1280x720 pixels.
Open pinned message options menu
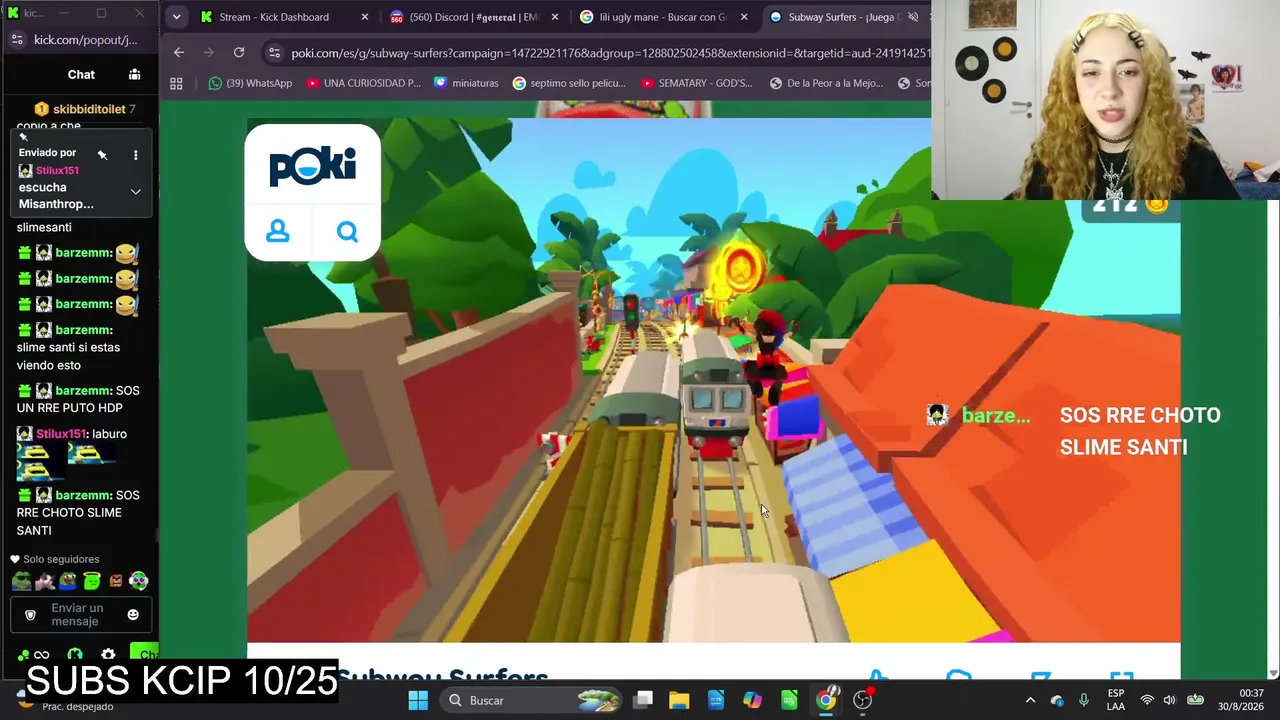[x=135, y=155]
